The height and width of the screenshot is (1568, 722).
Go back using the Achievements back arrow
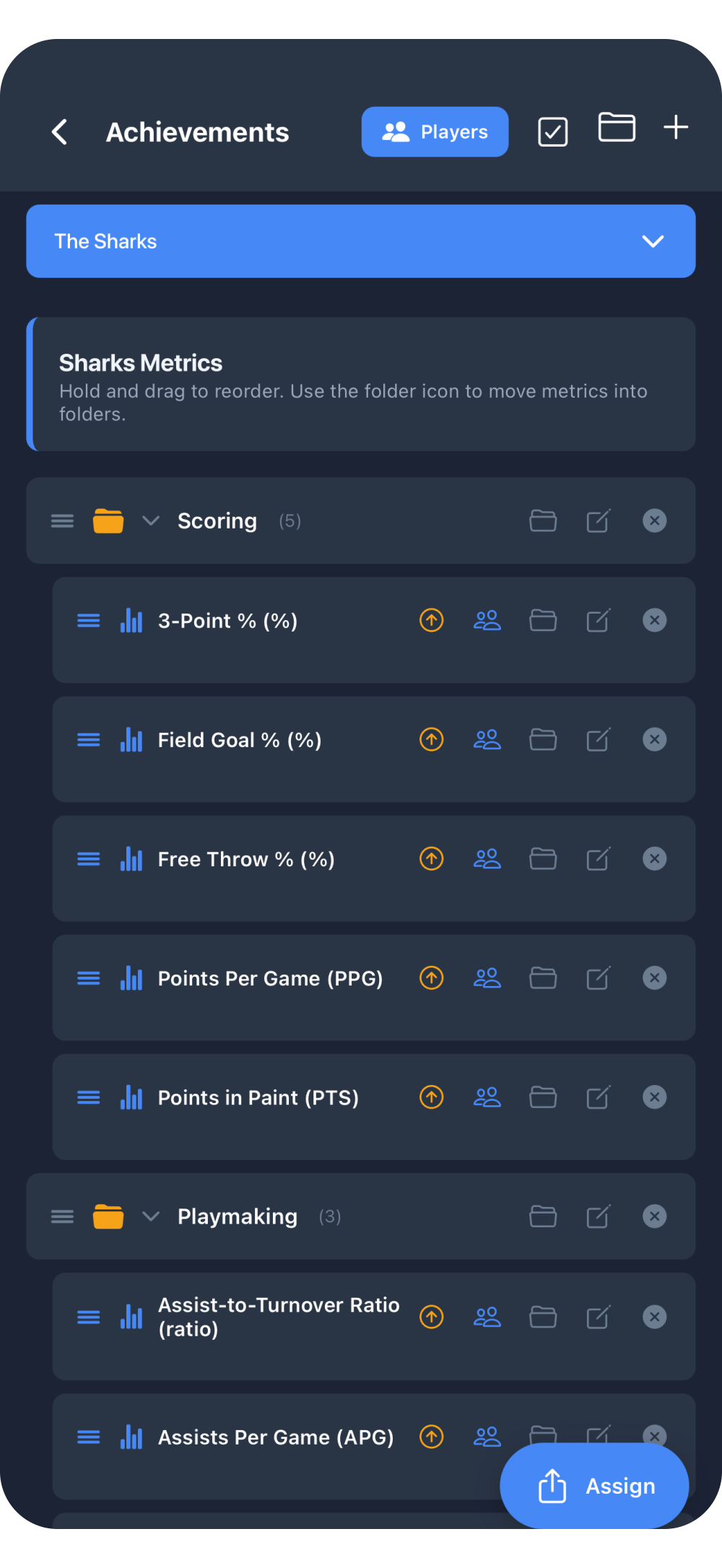coord(61,131)
